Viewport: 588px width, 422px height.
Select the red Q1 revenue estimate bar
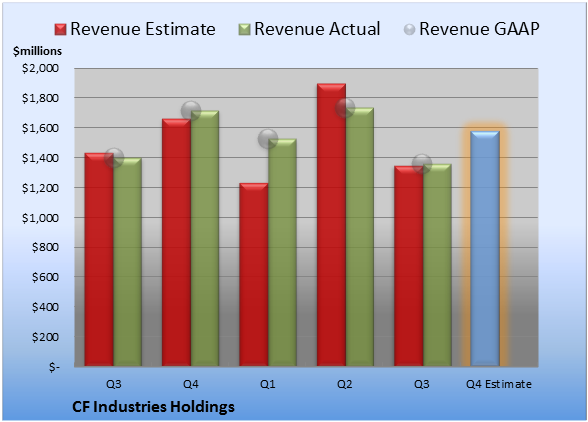coord(254,275)
